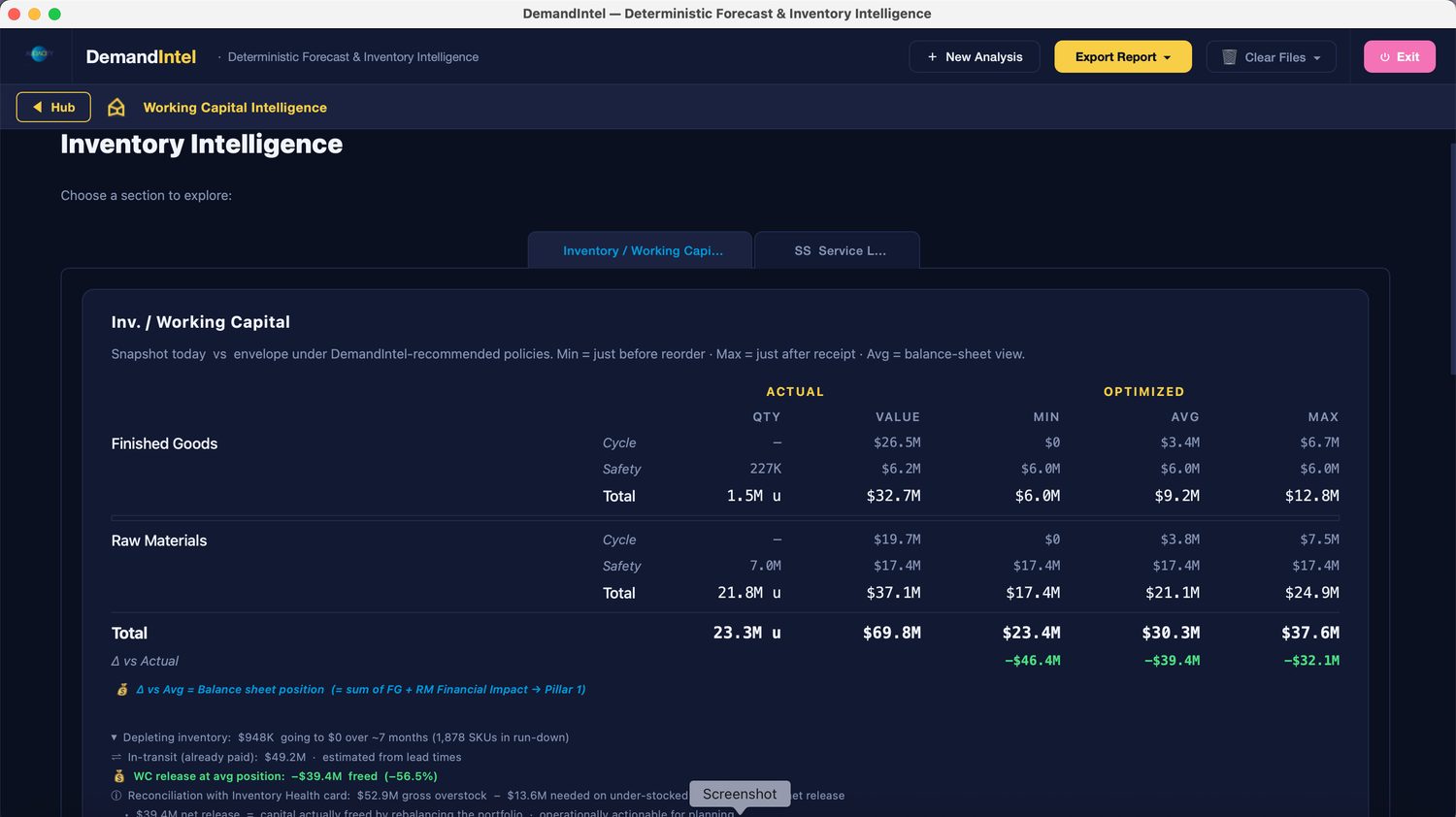Switch to the SS Service Level tab
This screenshot has height=817, width=1456.
(838, 250)
